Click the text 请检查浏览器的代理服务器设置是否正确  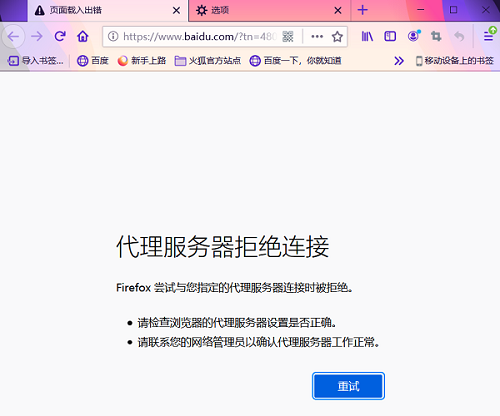pyautogui.click(x=237, y=323)
